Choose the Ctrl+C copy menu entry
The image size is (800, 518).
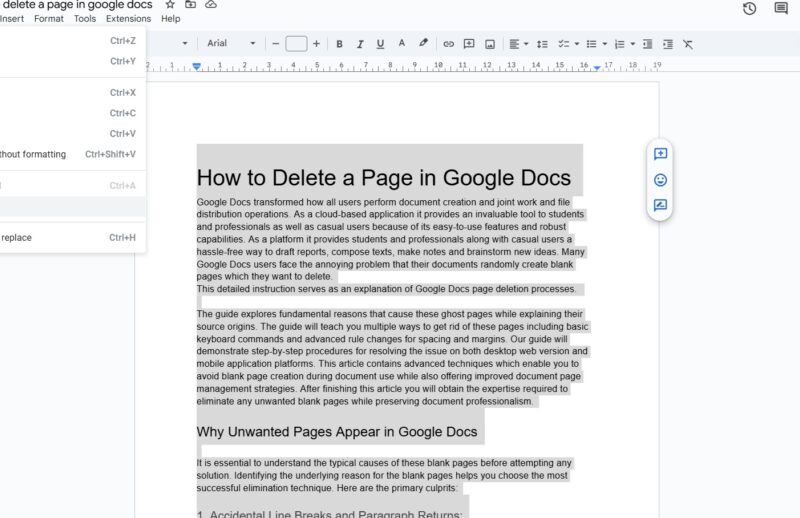point(72,113)
